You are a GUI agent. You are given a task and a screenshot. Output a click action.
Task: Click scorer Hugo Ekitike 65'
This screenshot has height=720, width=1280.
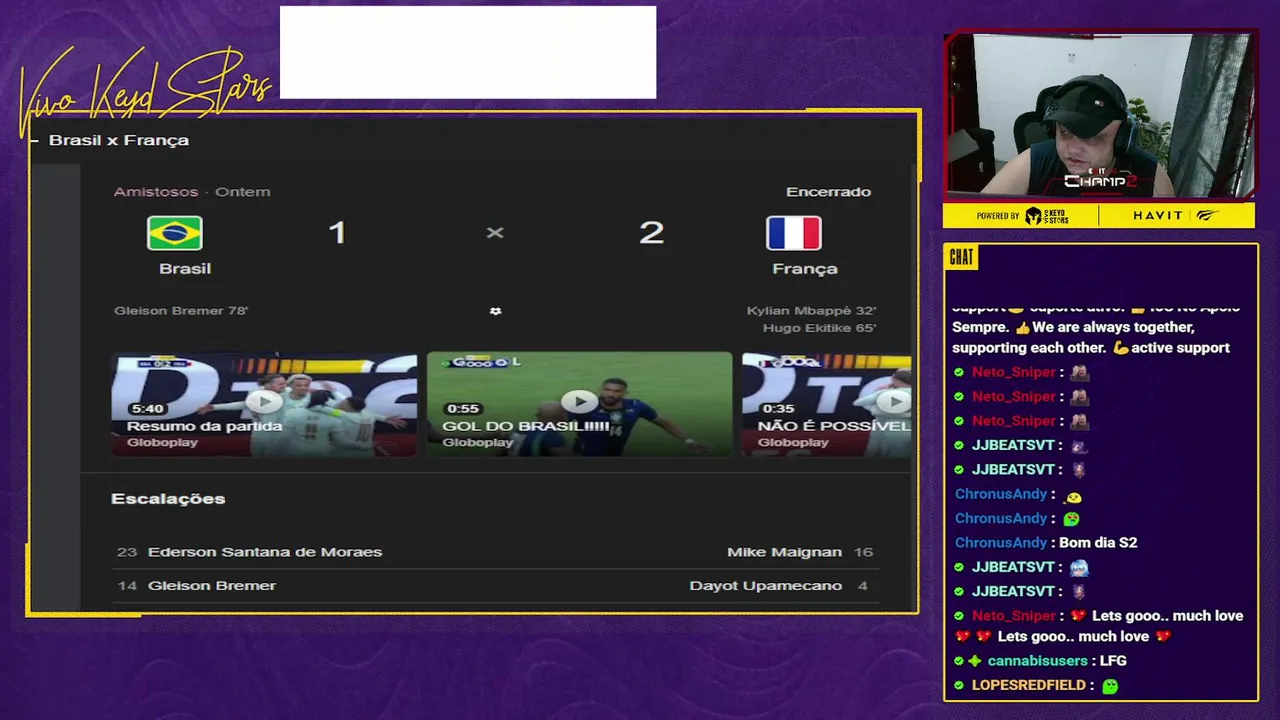click(x=819, y=328)
